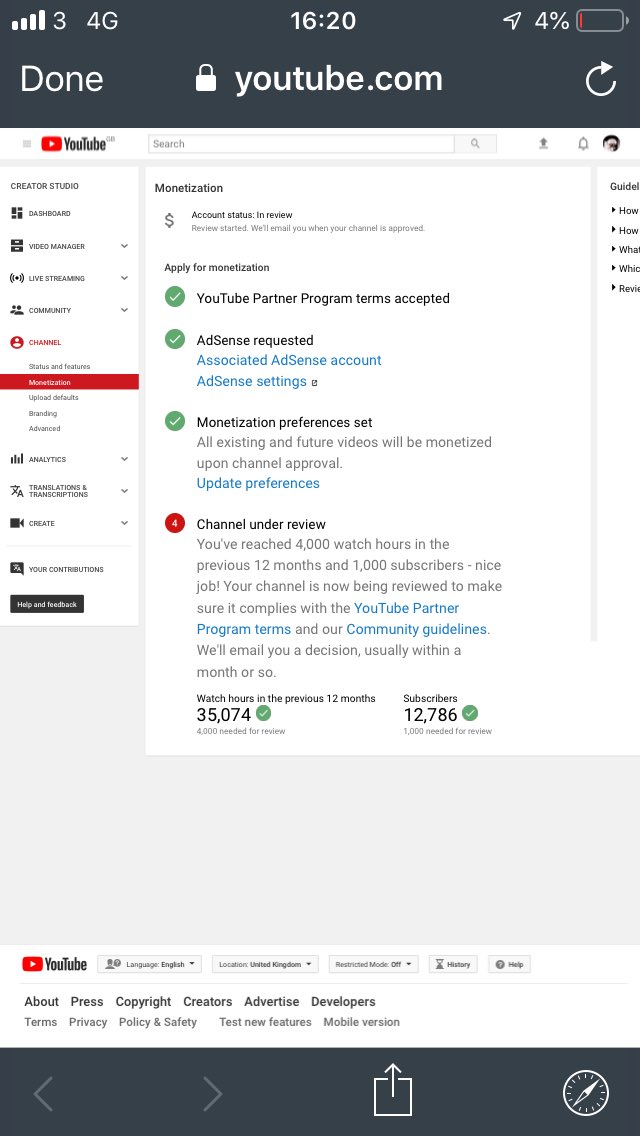This screenshot has width=640, height=1136.
Task: Click the footer History button
Action: [453, 964]
